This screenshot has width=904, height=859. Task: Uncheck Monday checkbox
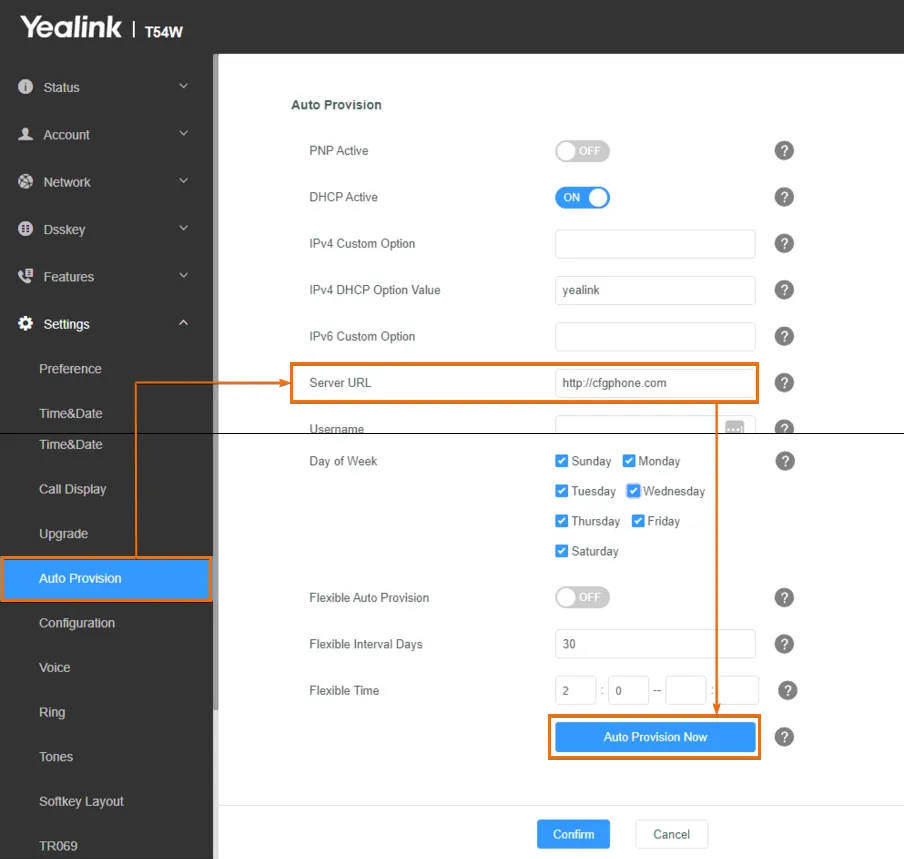click(629, 461)
